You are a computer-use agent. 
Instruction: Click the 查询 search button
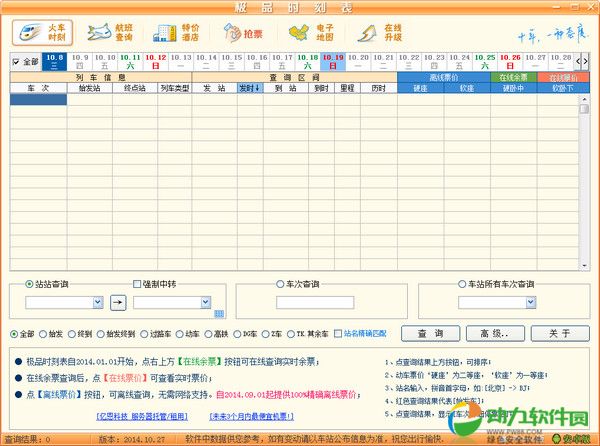pyautogui.click(x=431, y=333)
